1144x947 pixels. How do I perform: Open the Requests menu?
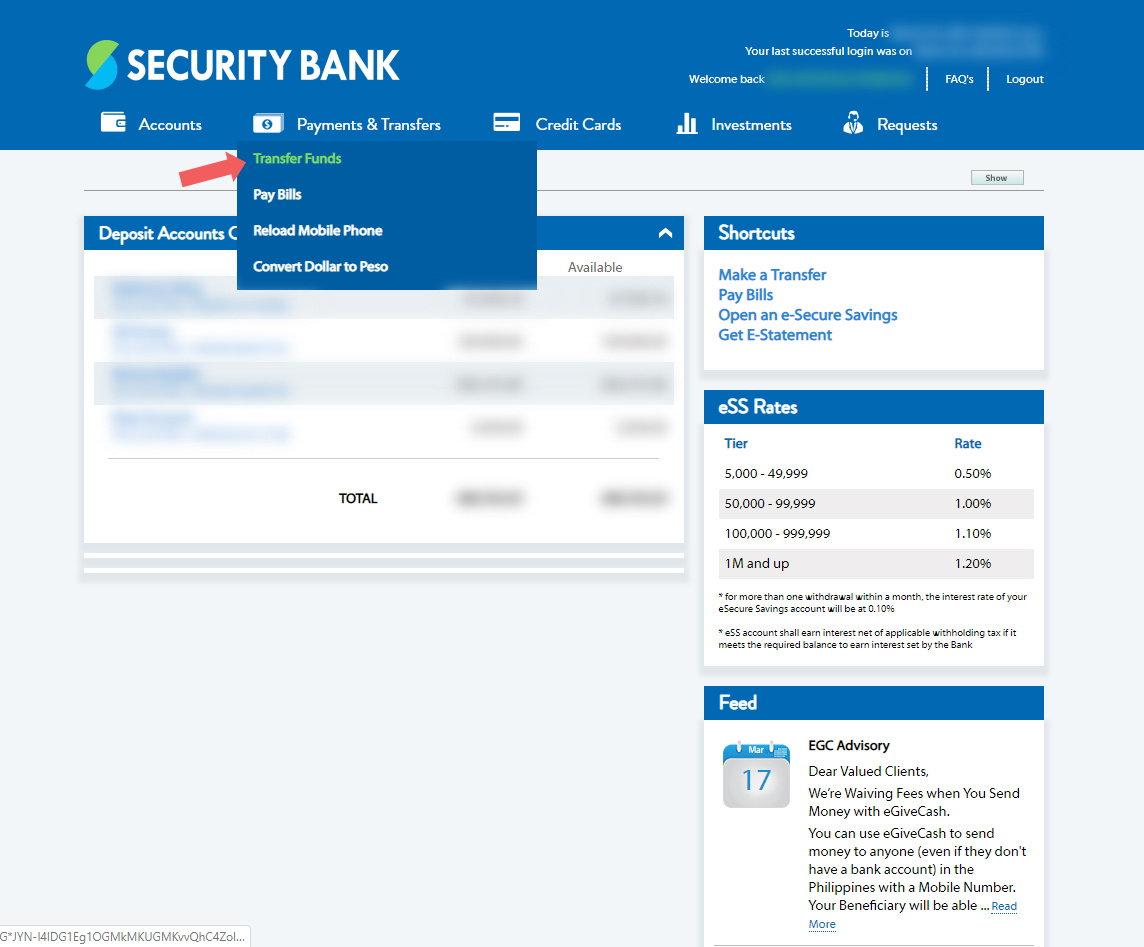pyautogui.click(x=907, y=125)
